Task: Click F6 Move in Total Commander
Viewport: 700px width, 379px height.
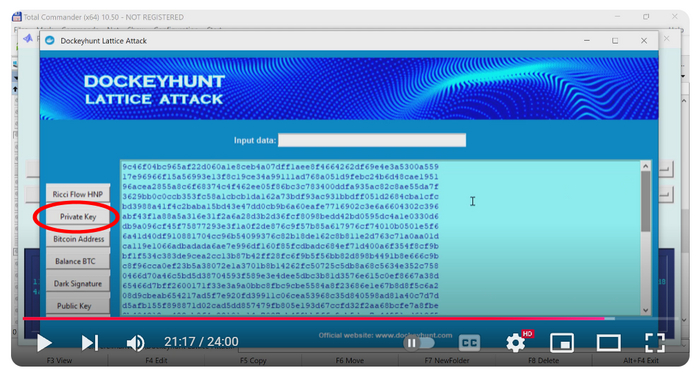Action: click(350, 360)
